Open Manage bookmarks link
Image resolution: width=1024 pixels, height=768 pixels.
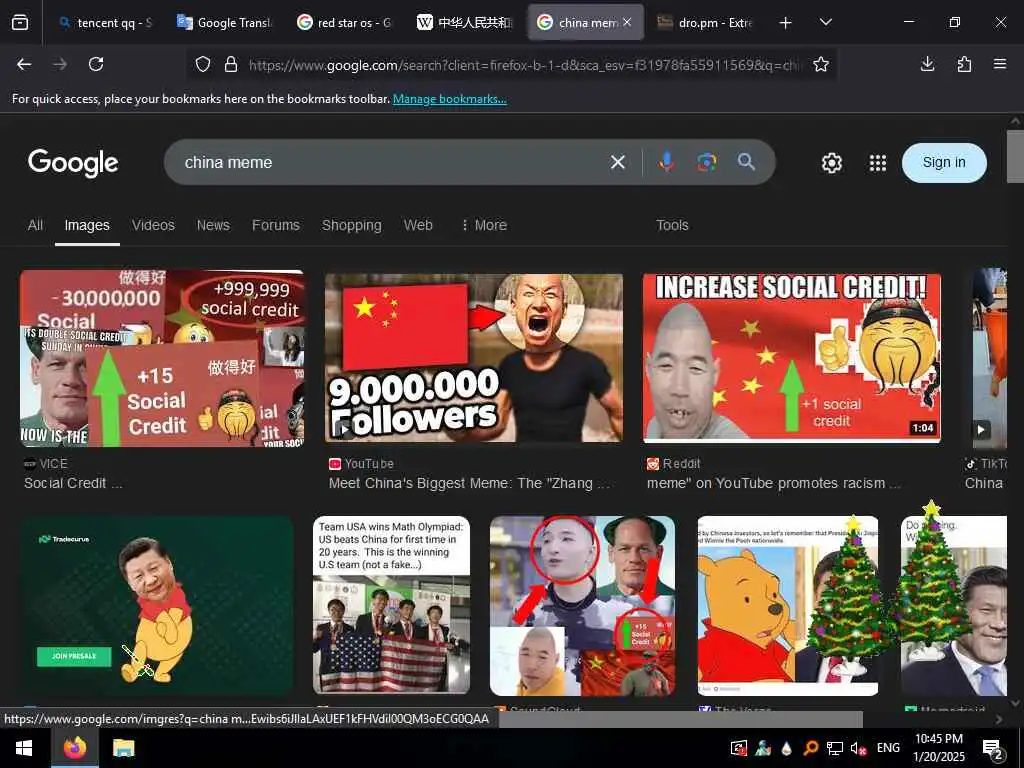(449, 99)
